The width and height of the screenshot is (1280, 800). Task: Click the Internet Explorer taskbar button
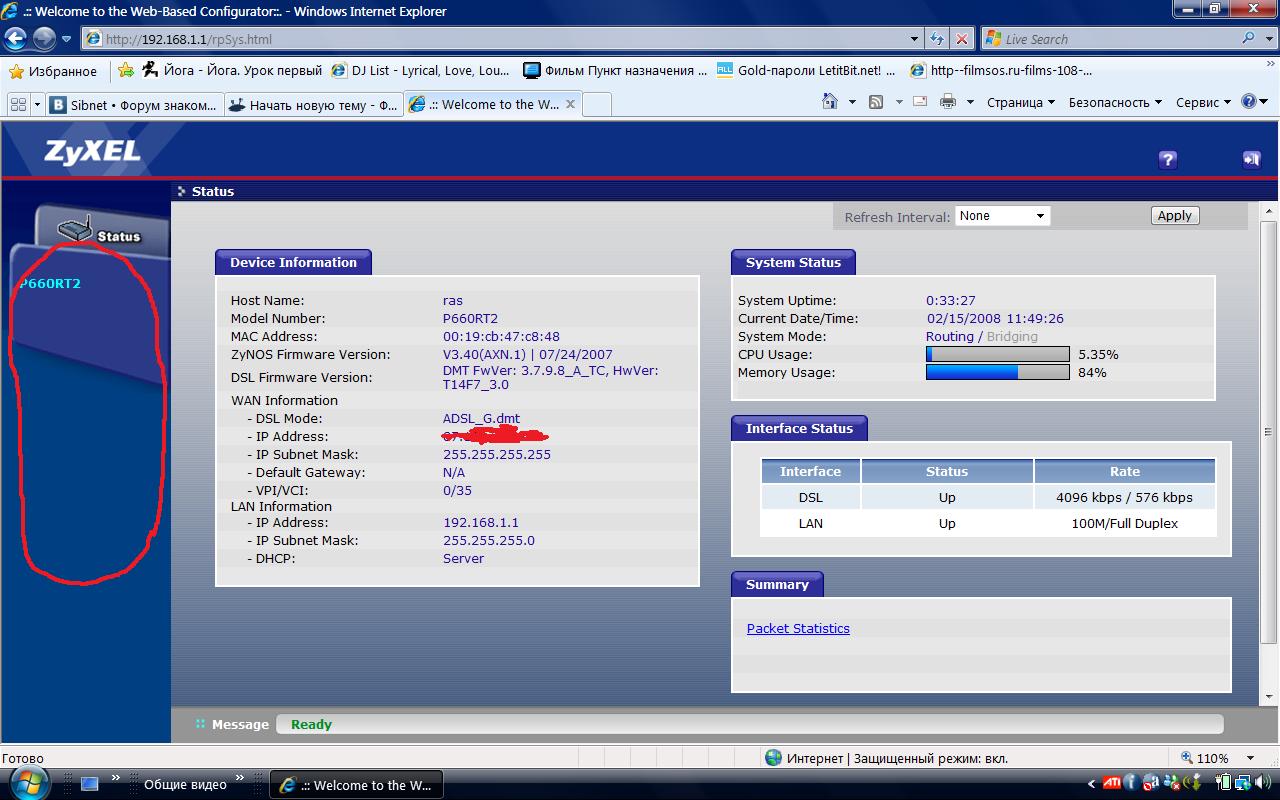[356, 785]
